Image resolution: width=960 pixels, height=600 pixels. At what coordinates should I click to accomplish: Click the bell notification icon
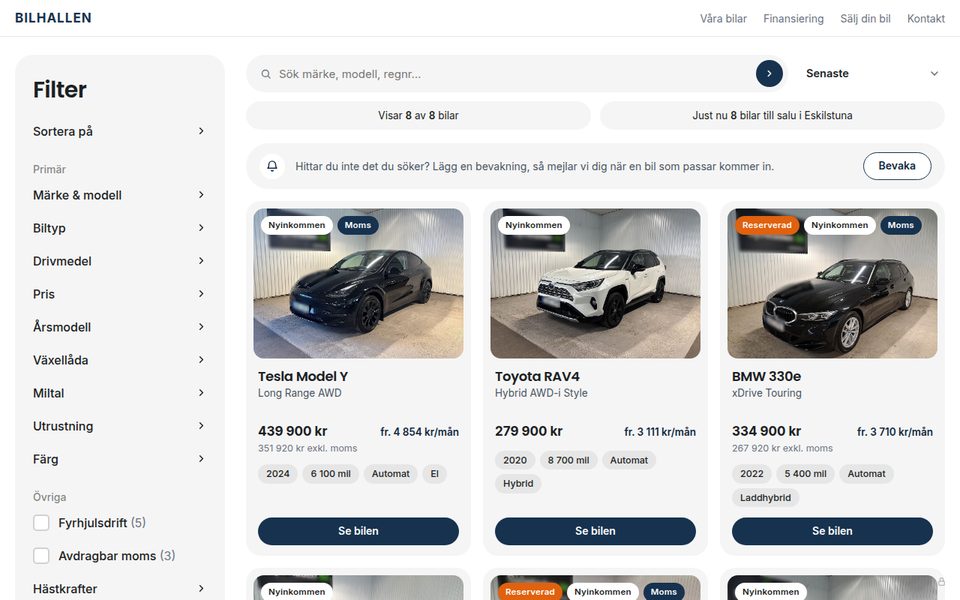coord(272,166)
